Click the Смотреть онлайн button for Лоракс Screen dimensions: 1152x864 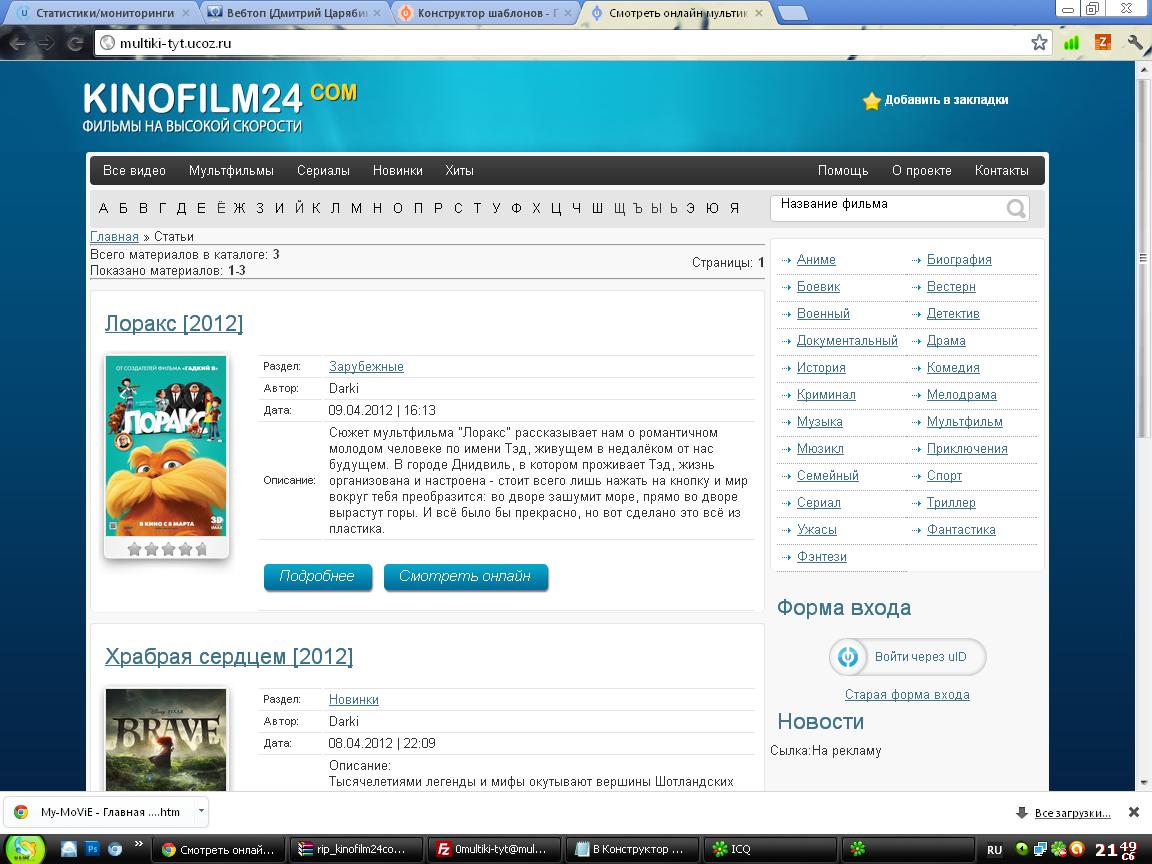point(465,577)
